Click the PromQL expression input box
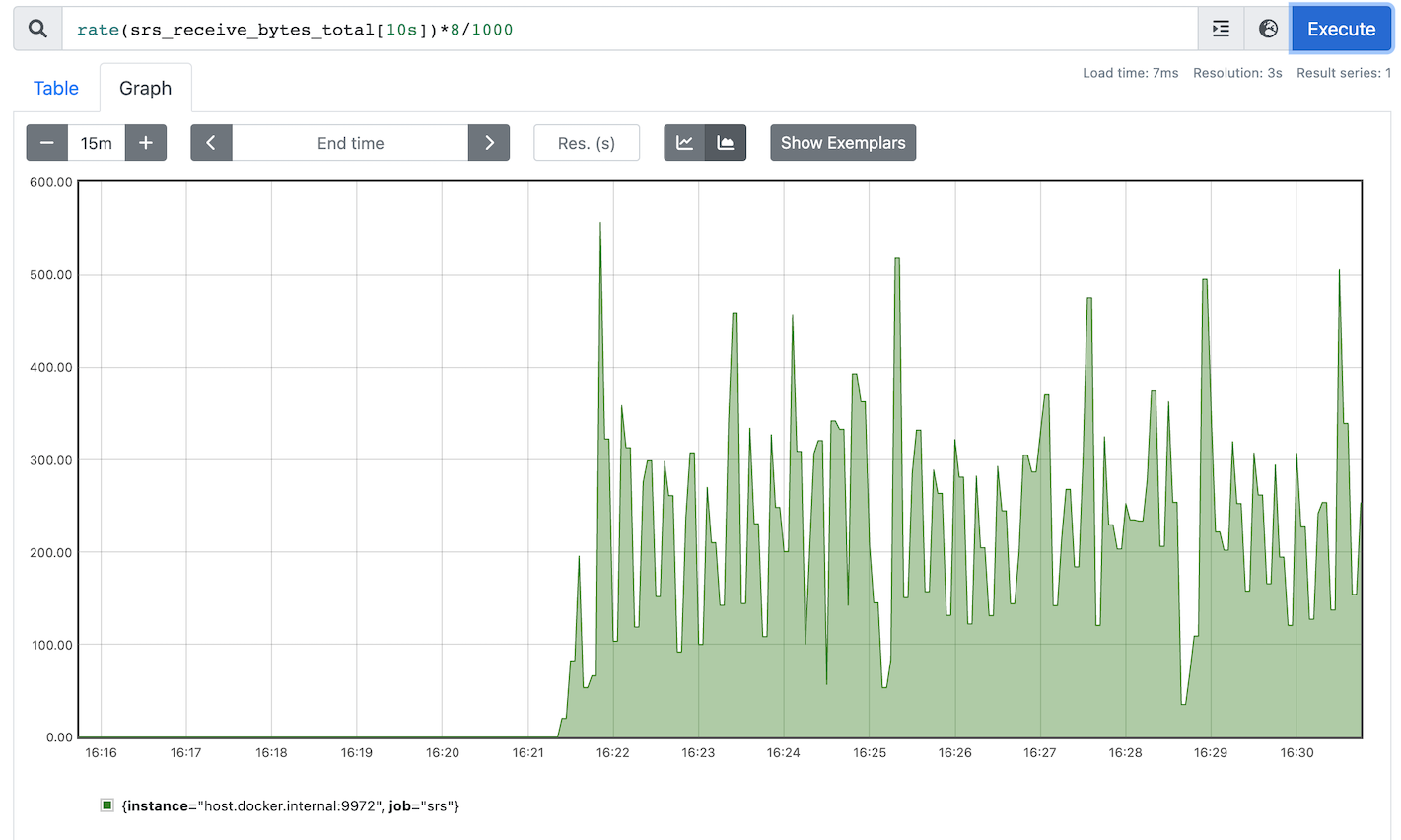 tap(631, 30)
